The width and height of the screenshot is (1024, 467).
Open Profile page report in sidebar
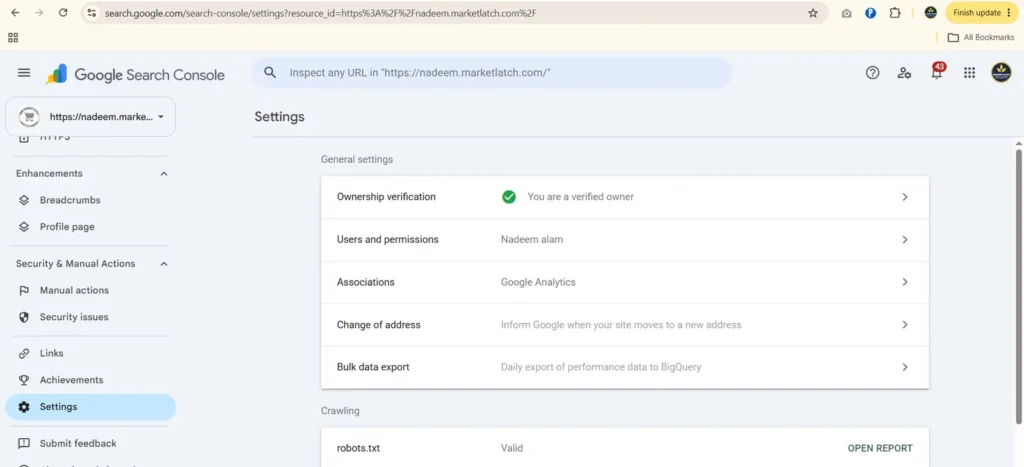[x=67, y=227]
